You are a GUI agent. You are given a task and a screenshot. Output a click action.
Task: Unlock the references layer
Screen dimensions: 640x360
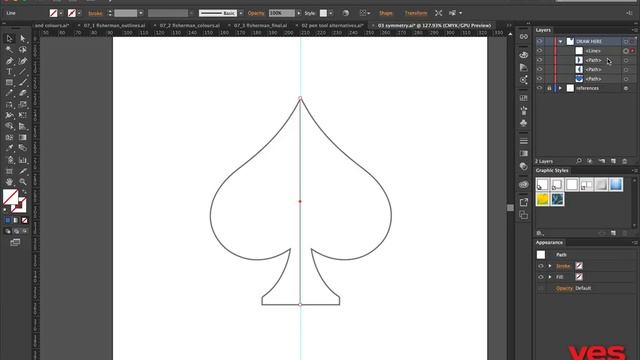coord(549,88)
